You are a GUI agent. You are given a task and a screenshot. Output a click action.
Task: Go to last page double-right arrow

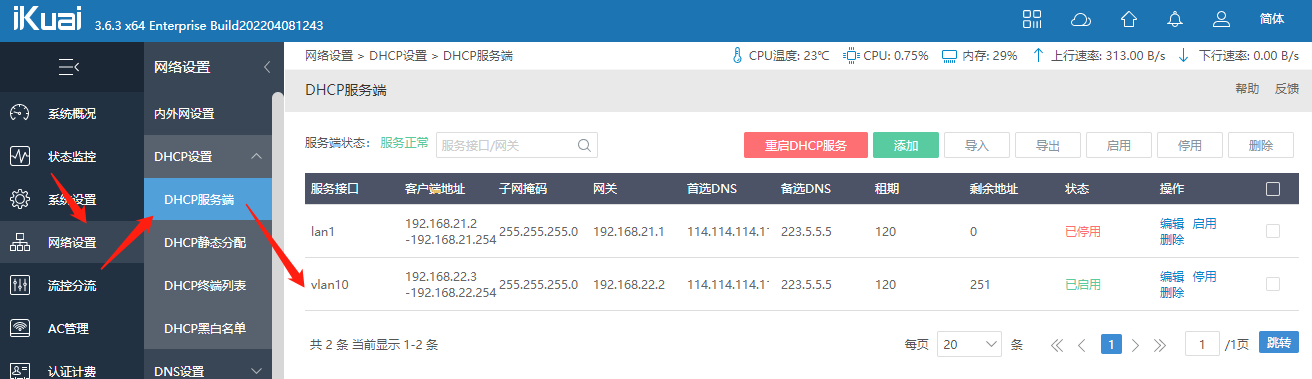click(1160, 344)
